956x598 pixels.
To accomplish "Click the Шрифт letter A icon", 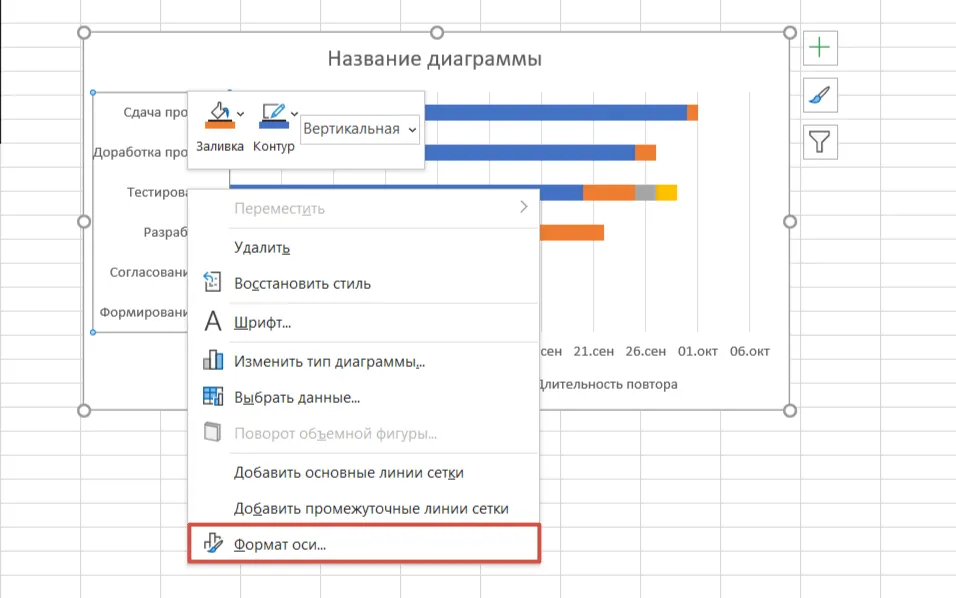I will (212, 322).
